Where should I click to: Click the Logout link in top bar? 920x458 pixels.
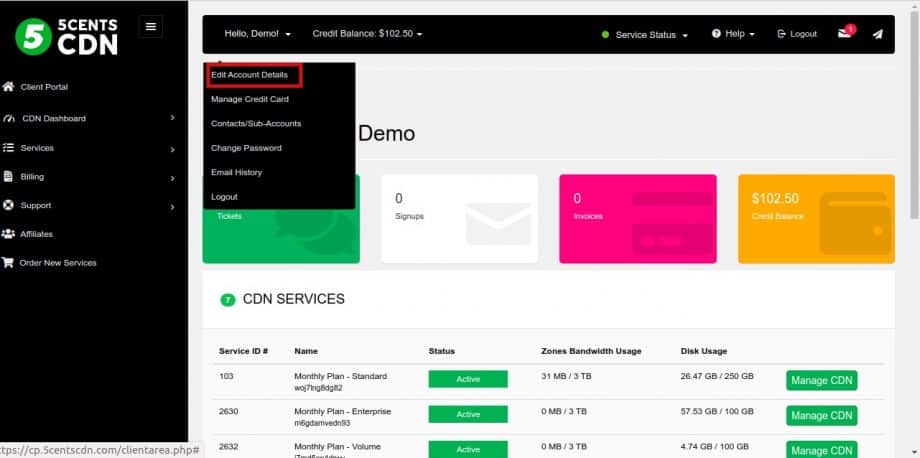pos(797,34)
